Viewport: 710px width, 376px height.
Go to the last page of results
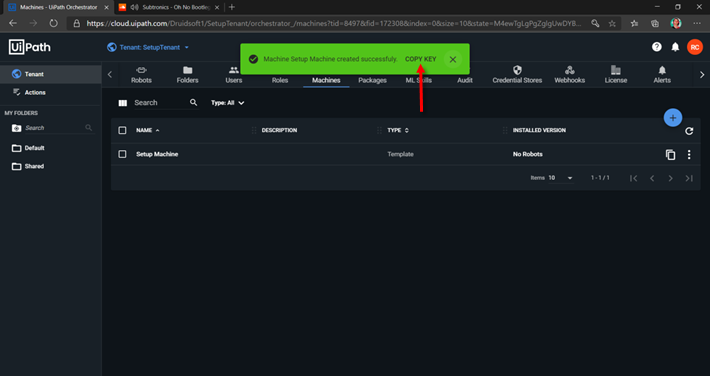(x=689, y=178)
